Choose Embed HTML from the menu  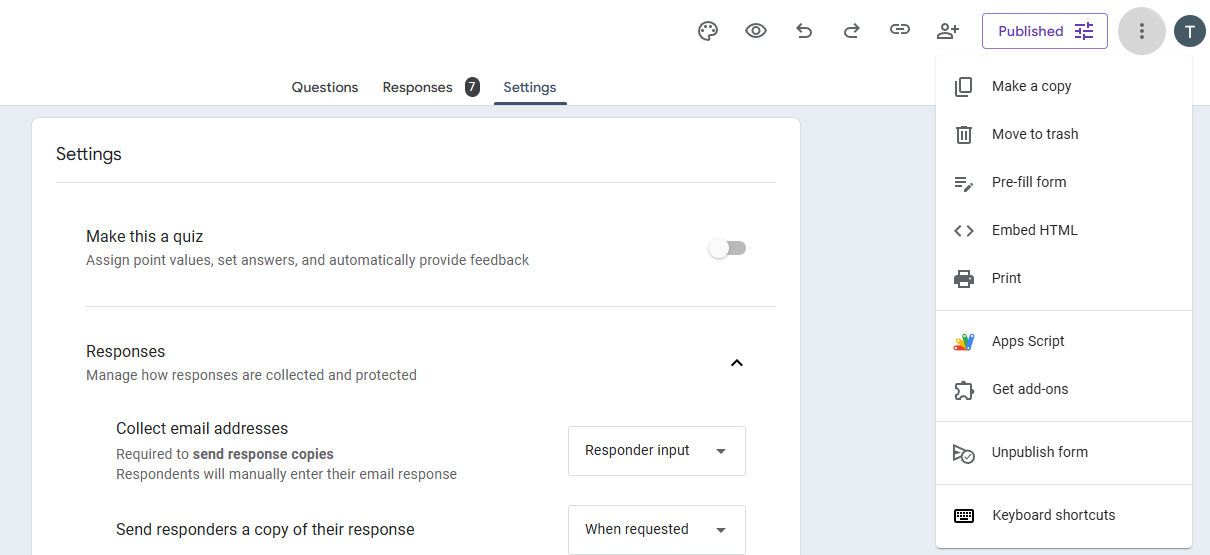coord(1064,230)
